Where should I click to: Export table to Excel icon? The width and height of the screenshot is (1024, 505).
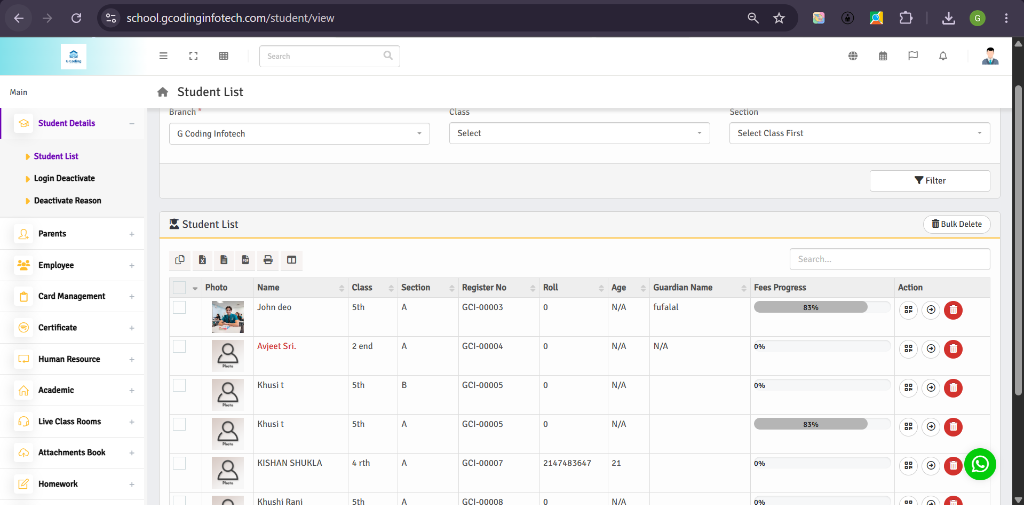point(202,260)
